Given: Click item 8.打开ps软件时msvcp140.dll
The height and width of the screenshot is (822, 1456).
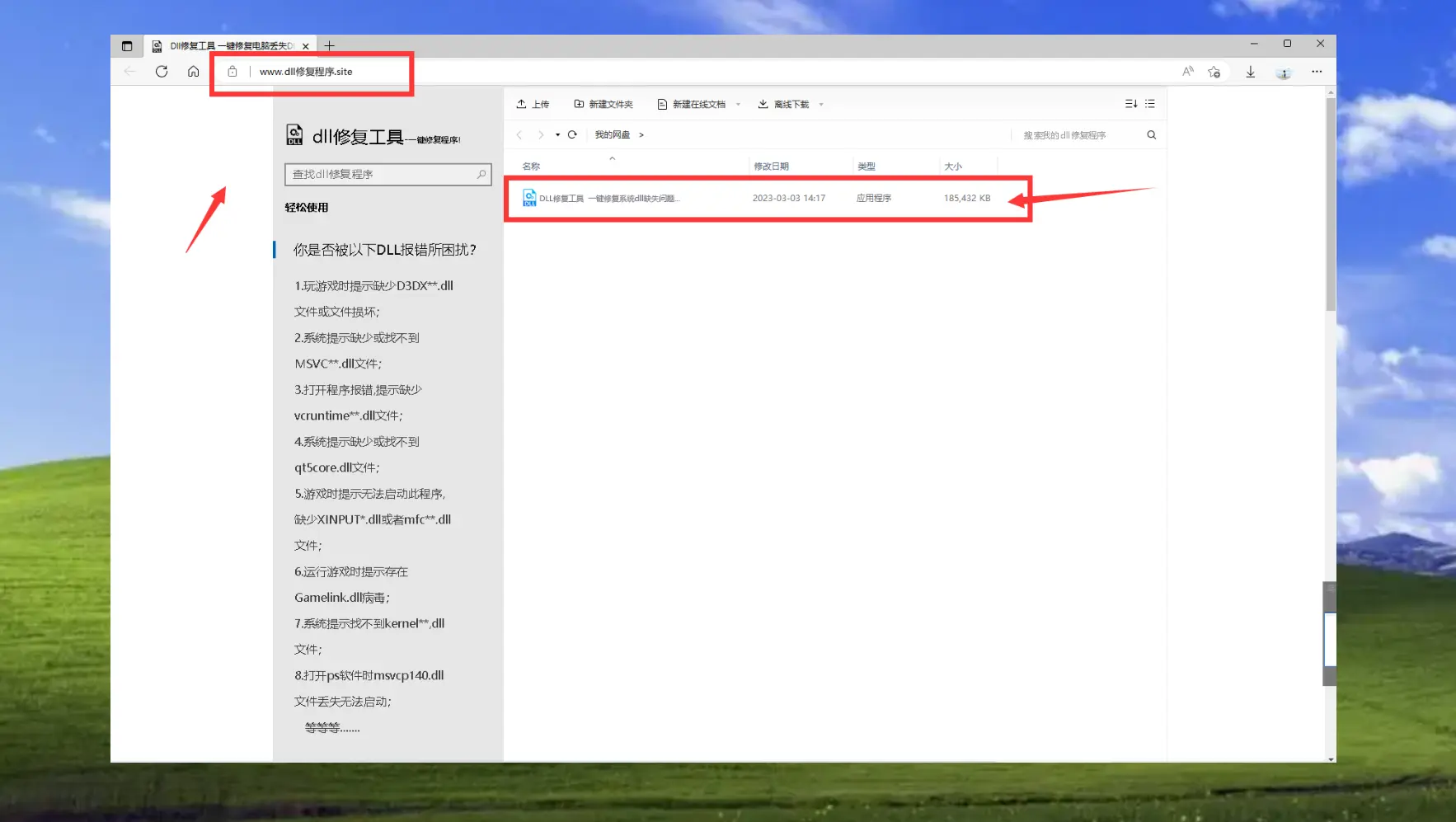Looking at the screenshot, I should coord(369,676).
